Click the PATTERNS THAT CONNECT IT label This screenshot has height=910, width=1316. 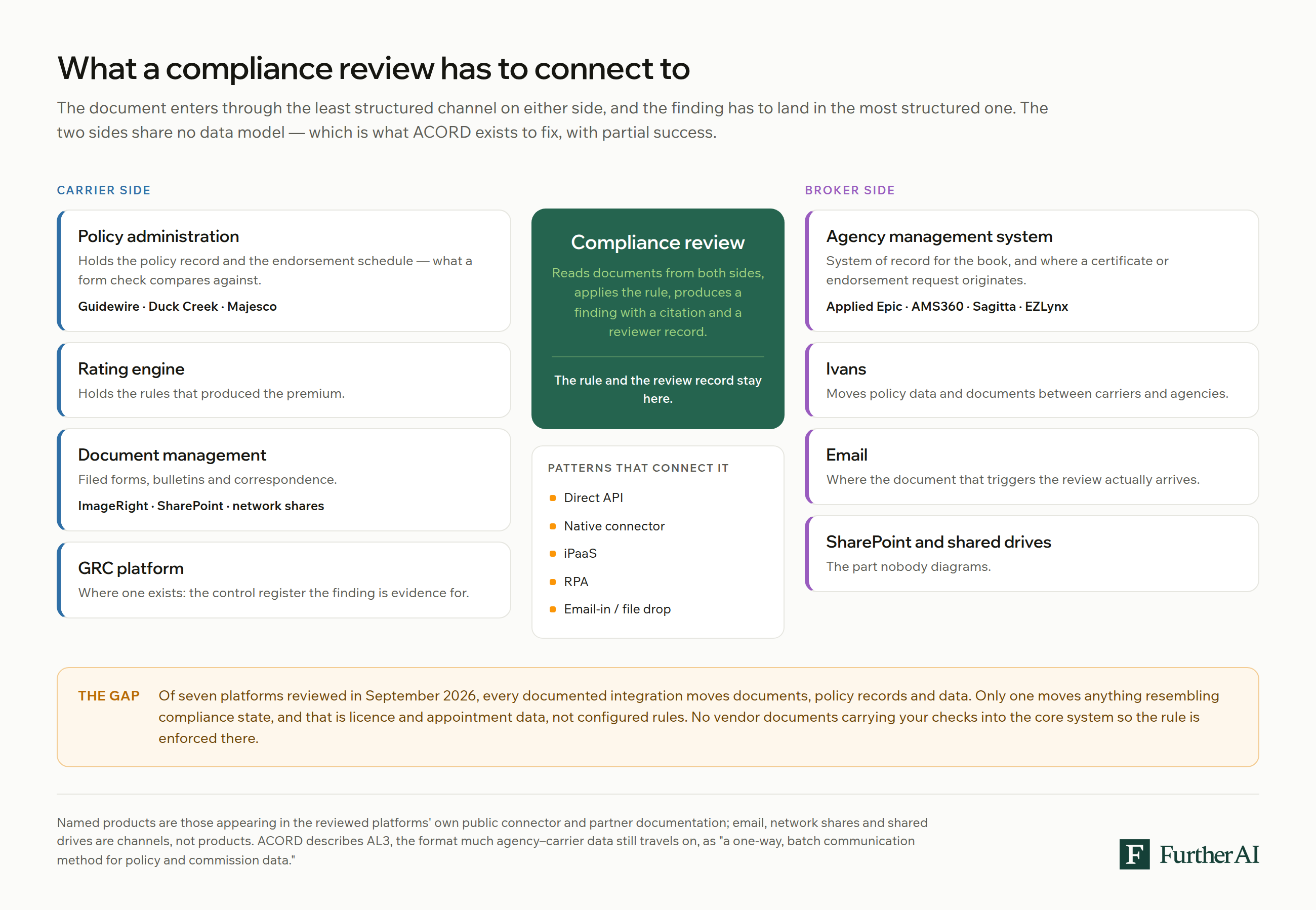click(638, 468)
